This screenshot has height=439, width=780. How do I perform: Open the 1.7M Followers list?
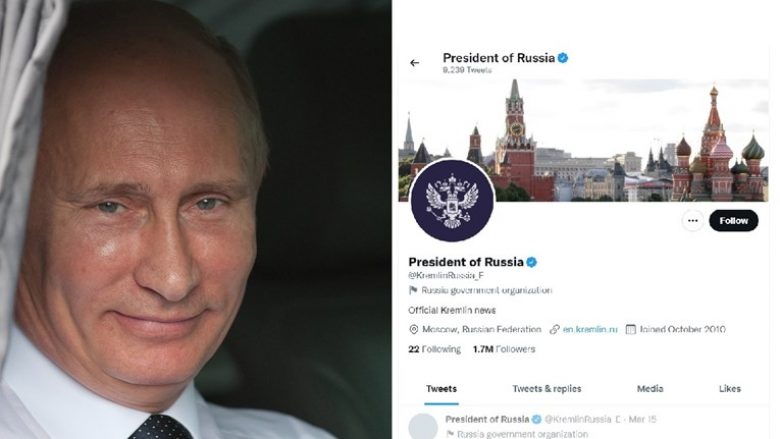coord(504,349)
